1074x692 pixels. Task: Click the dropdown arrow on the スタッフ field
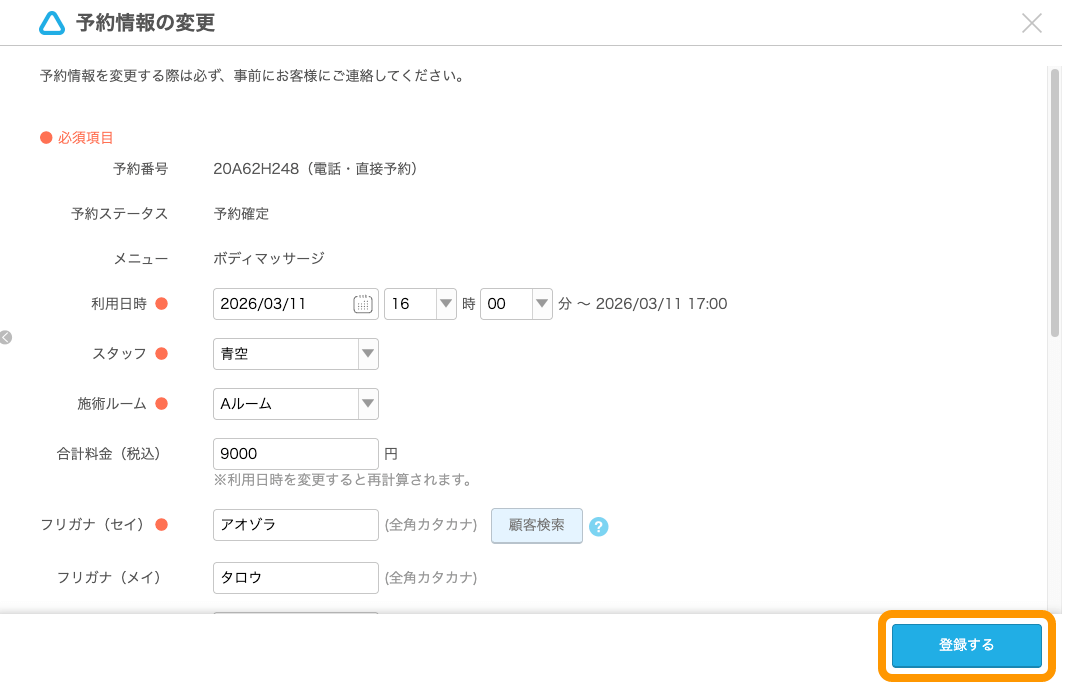(366, 353)
